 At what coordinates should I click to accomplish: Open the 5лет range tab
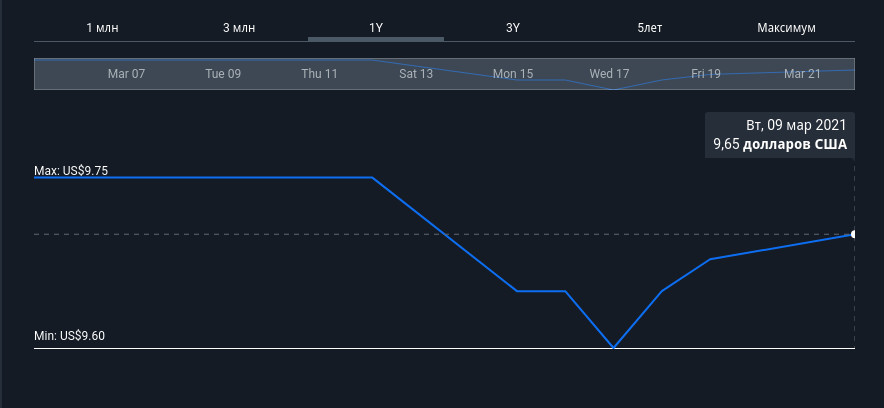[x=650, y=27]
